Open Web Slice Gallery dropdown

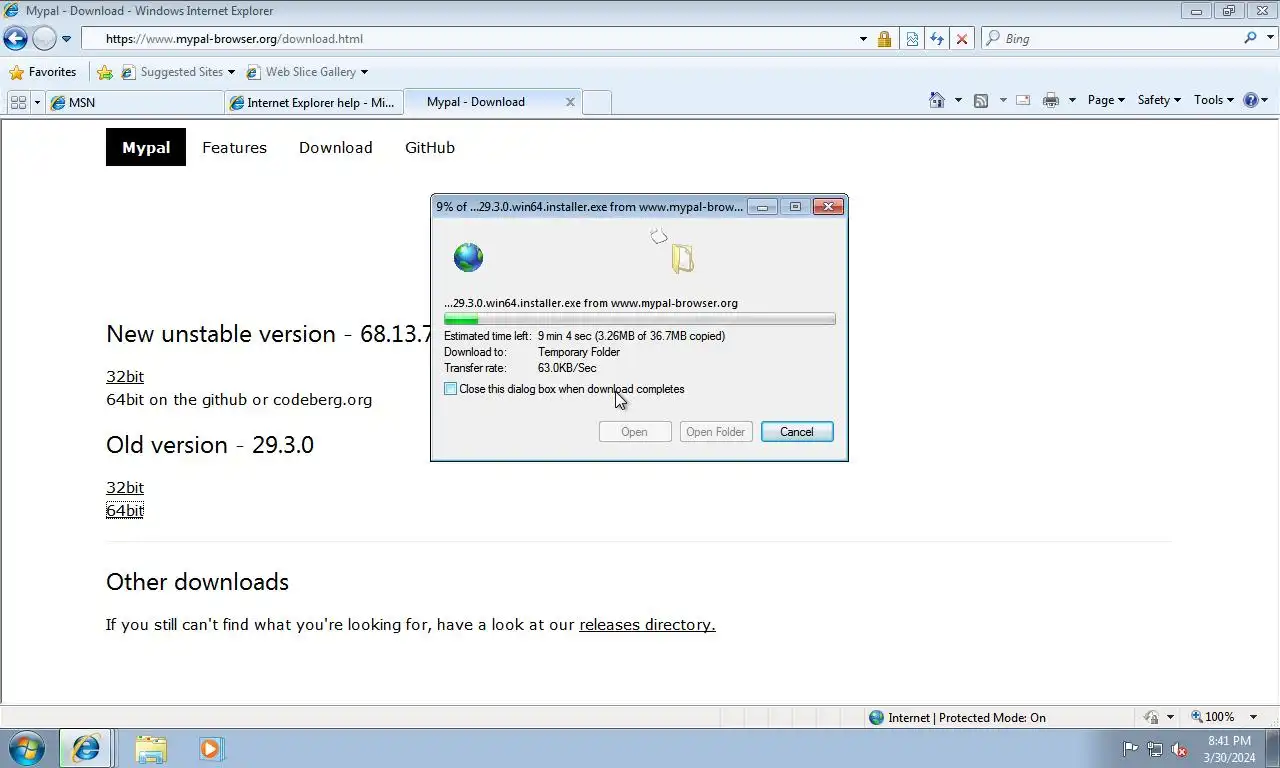306,72
